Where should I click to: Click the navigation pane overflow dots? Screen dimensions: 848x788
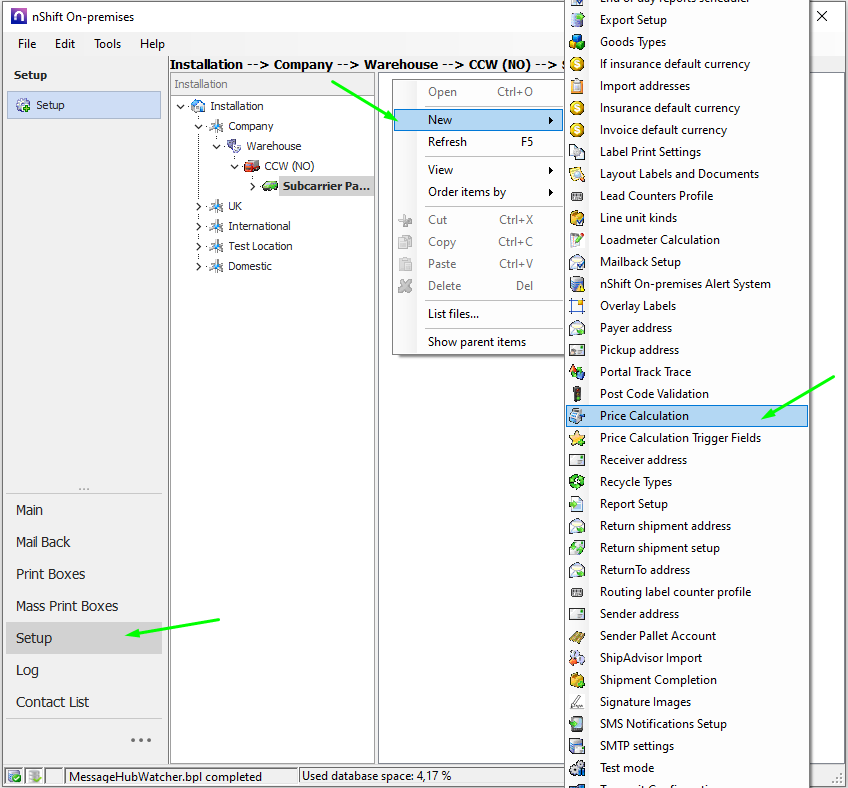click(141, 740)
